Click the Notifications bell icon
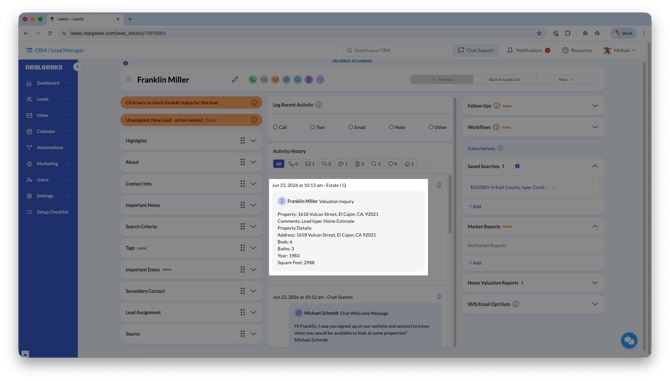This screenshot has height=382, width=670. pos(510,50)
